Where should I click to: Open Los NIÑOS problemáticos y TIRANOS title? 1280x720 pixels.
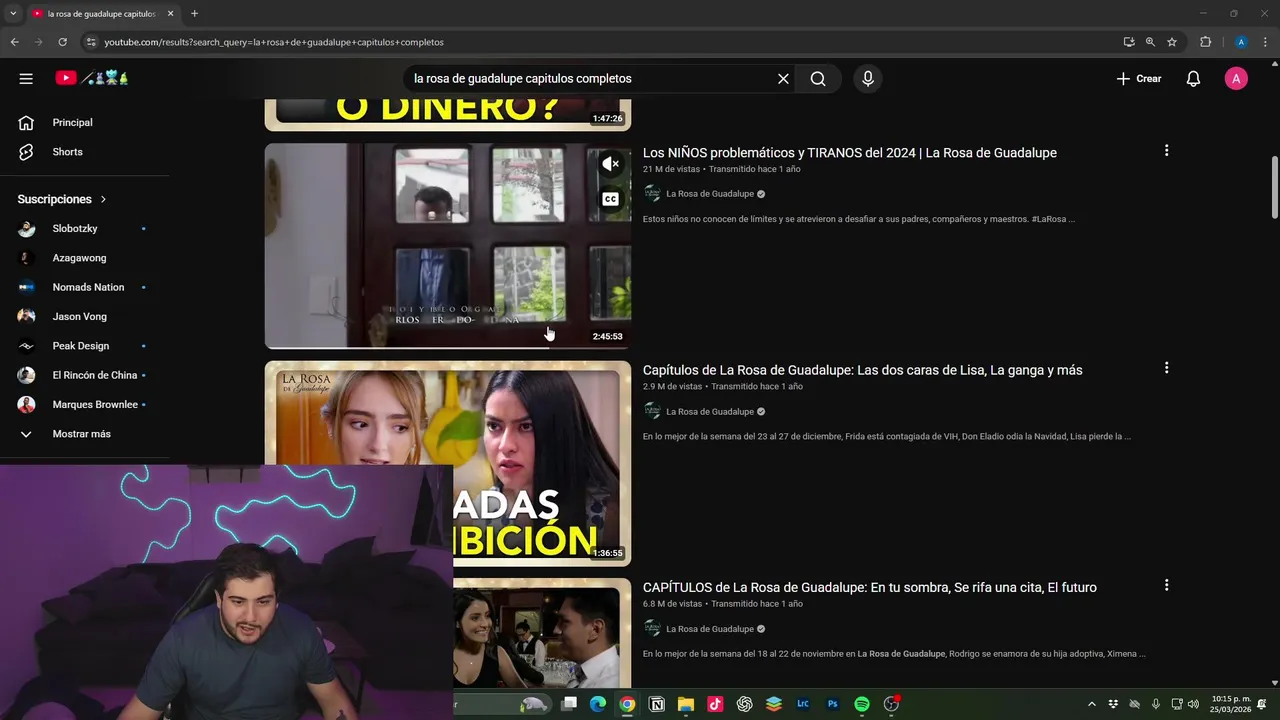tap(849, 153)
